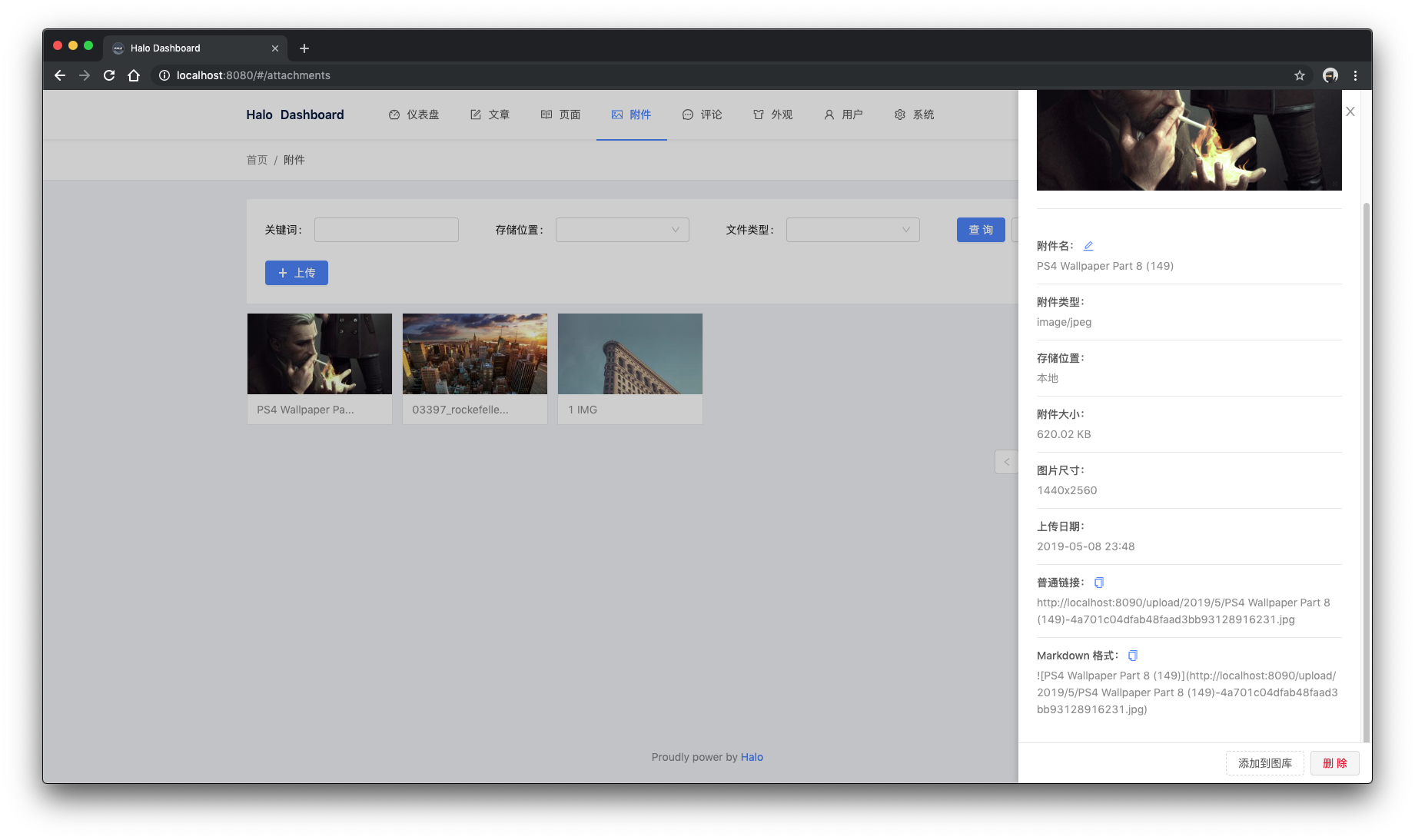Viewport: 1415px width, 840px height.
Task: Bookmark this page with the star icon
Action: 1300,75
